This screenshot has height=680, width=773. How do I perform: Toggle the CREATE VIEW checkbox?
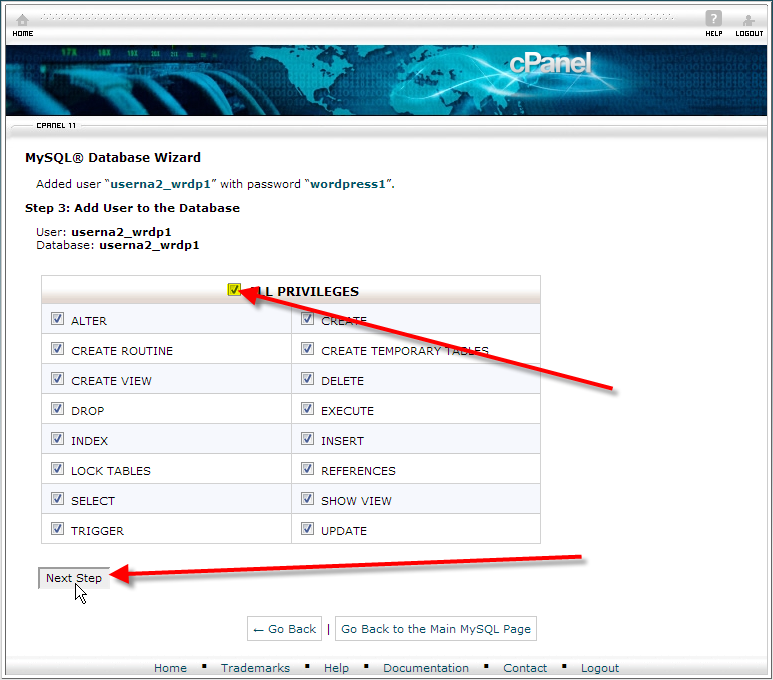tap(58, 379)
